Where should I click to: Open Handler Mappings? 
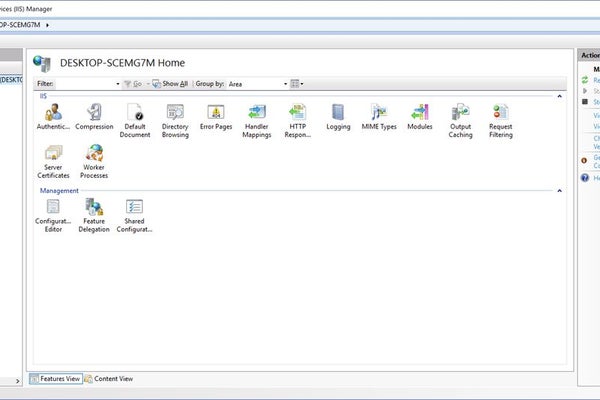tap(257, 121)
